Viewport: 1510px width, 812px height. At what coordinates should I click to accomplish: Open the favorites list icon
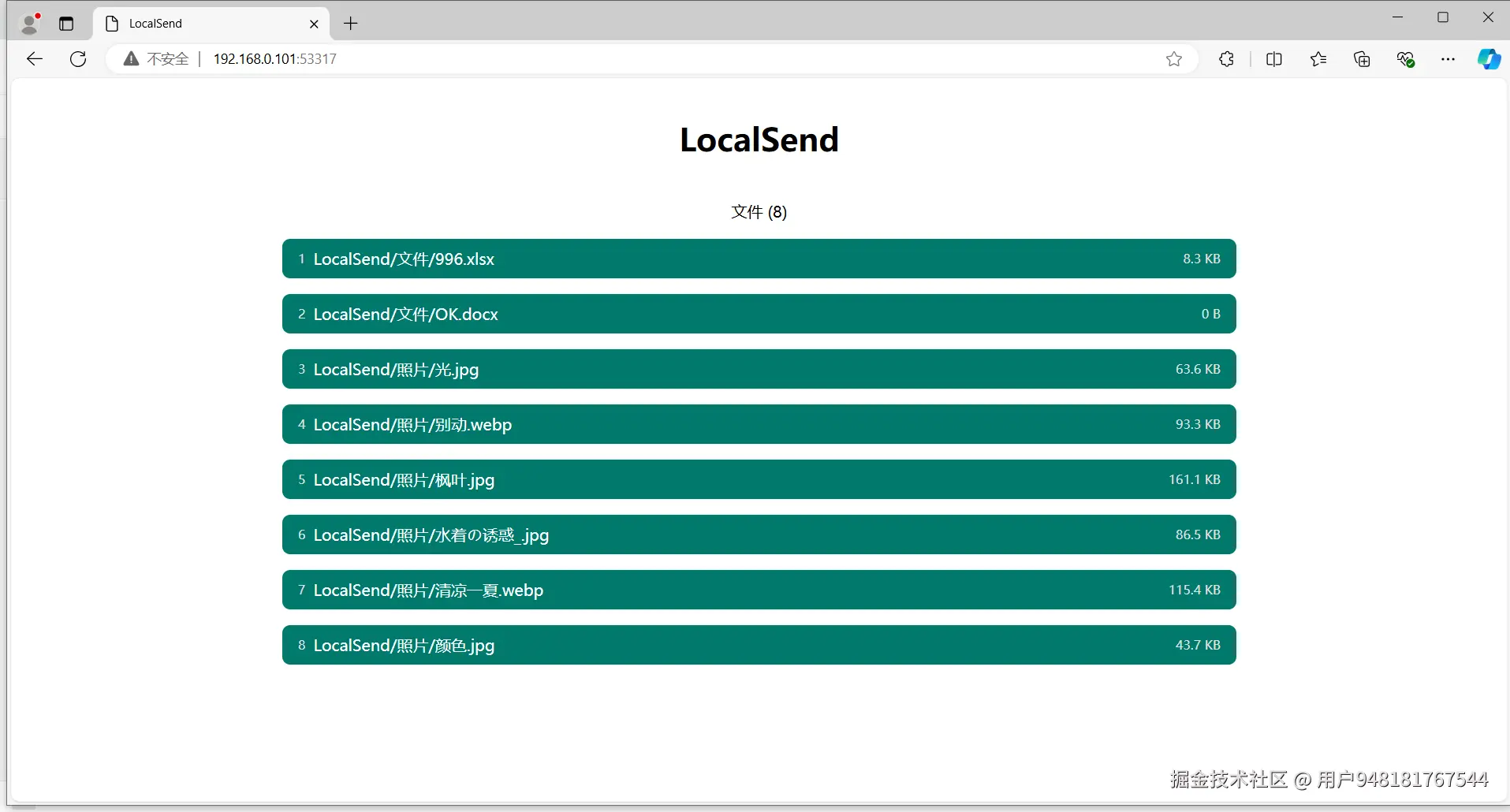[x=1318, y=59]
